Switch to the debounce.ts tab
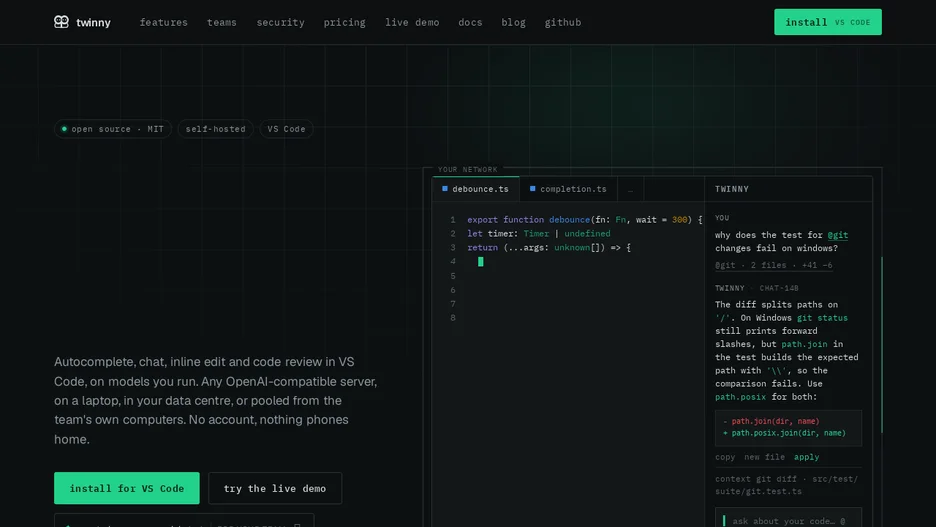This screenshot has height=527, width=936. coord(476,189)
